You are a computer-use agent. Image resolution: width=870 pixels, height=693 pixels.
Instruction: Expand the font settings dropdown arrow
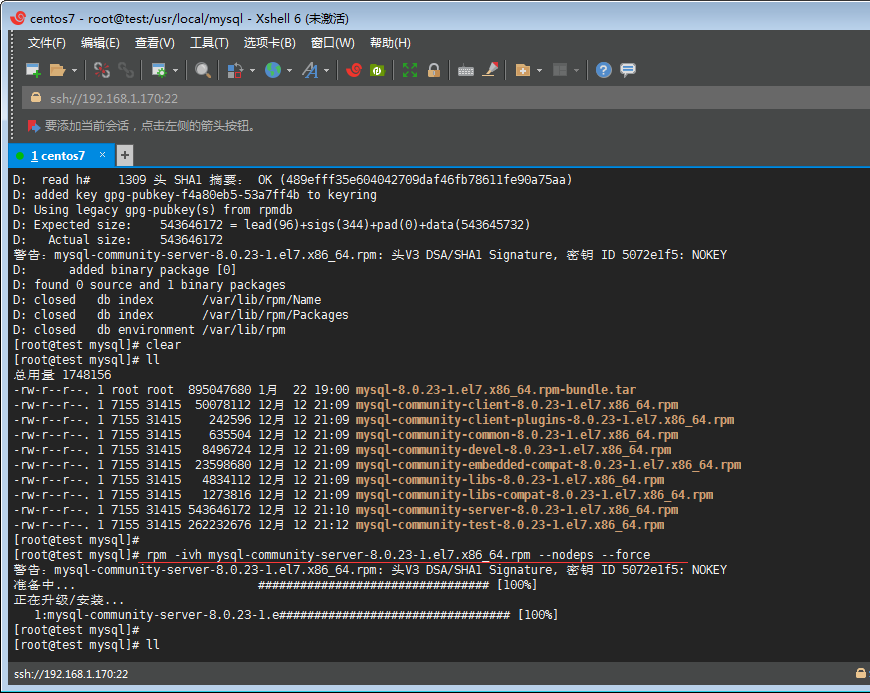tap(326, 70)
